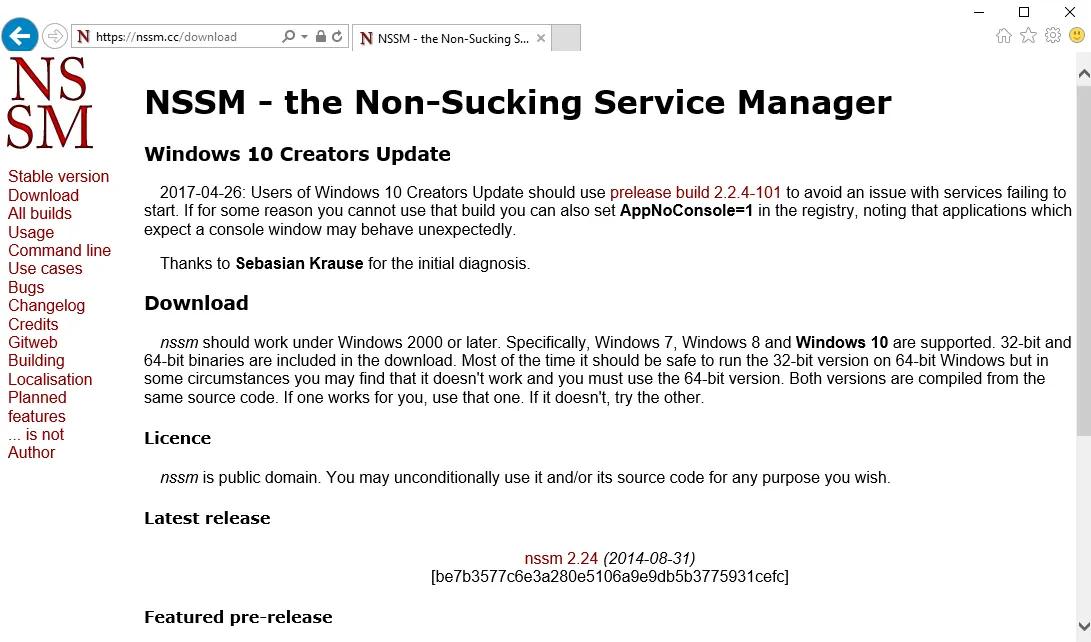
Task: Click the 'Licence' heading
Action: point(177,438)
